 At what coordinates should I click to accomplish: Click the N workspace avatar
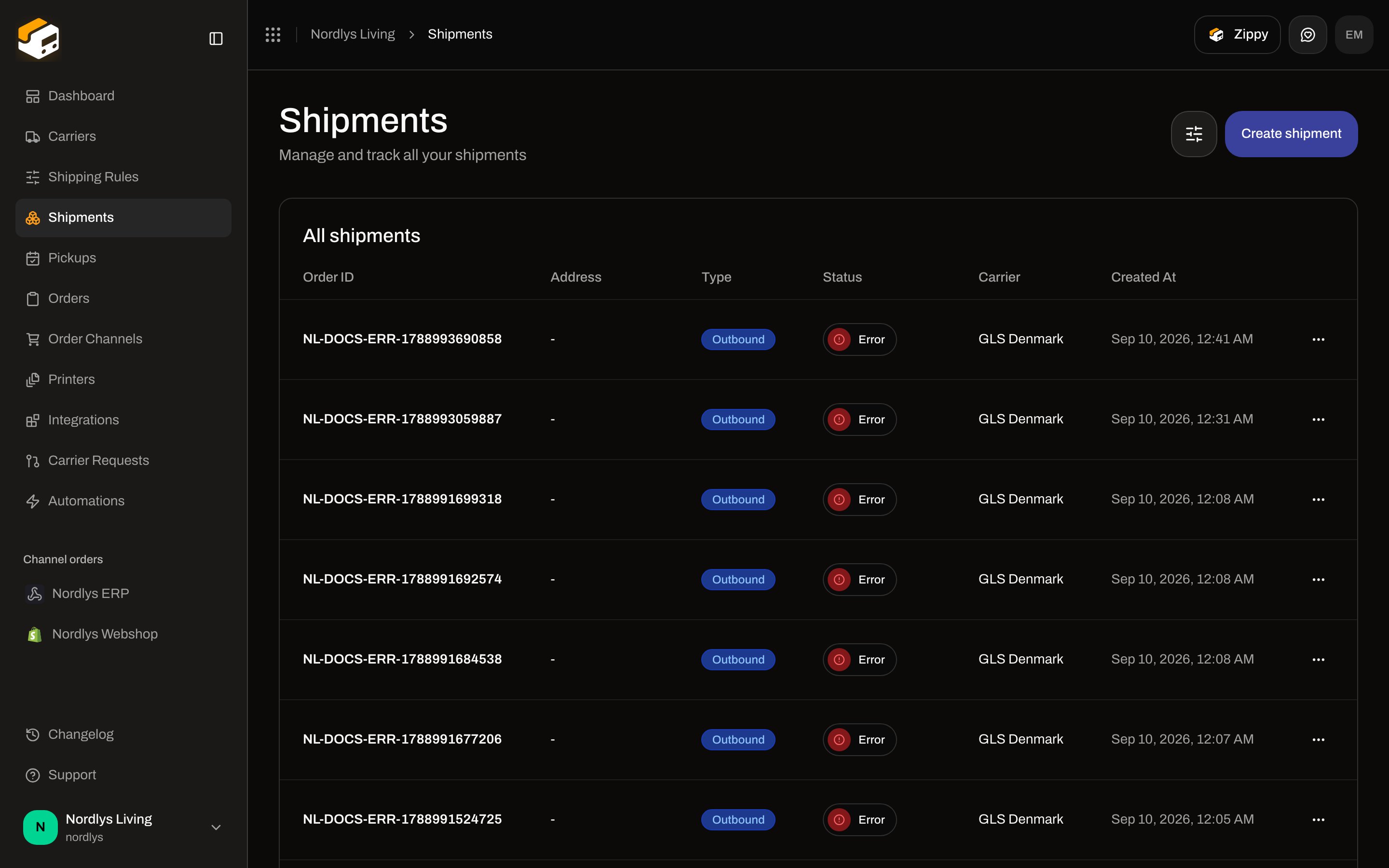[40, 827]
